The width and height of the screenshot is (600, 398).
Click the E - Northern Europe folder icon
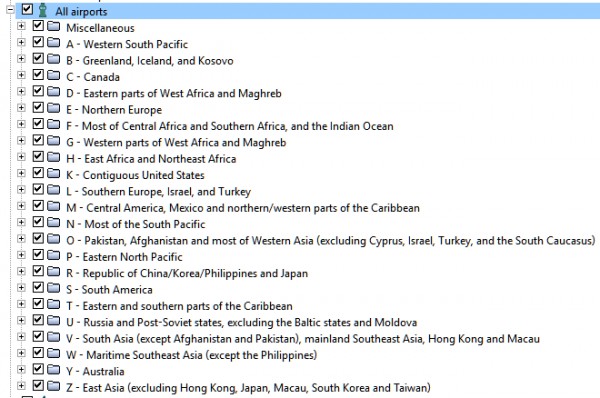click(x=54, y=108)
